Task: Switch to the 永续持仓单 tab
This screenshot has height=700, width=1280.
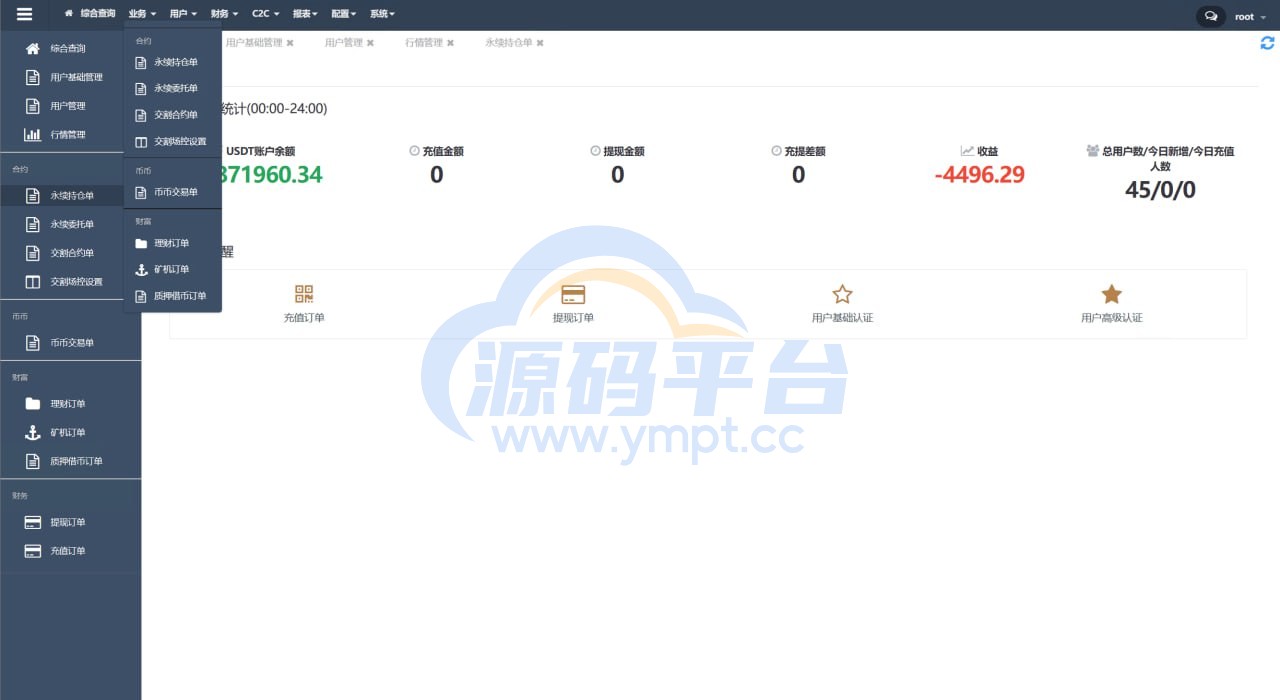Action: (x=509, y=43)
